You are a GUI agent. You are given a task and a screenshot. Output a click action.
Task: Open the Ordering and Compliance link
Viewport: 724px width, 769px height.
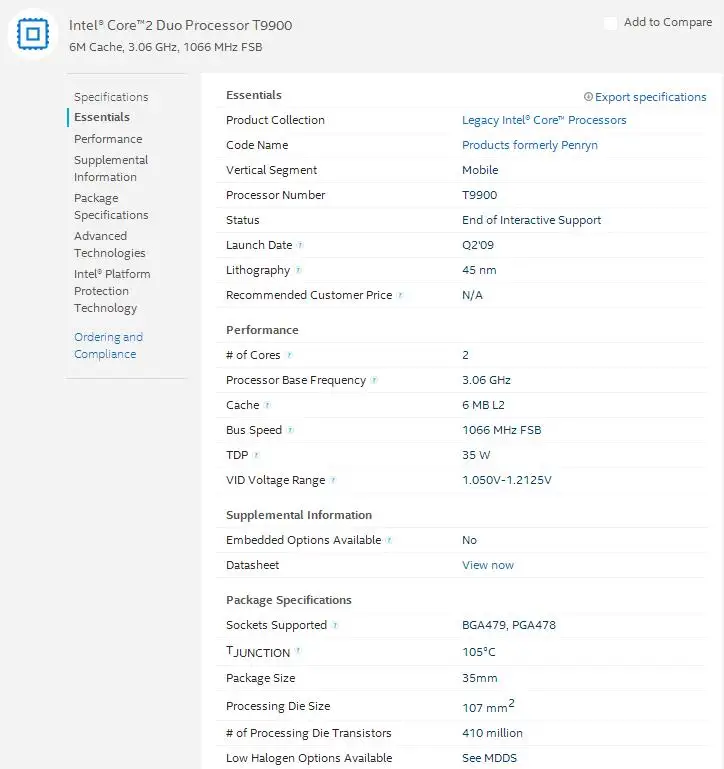point(108,345)
